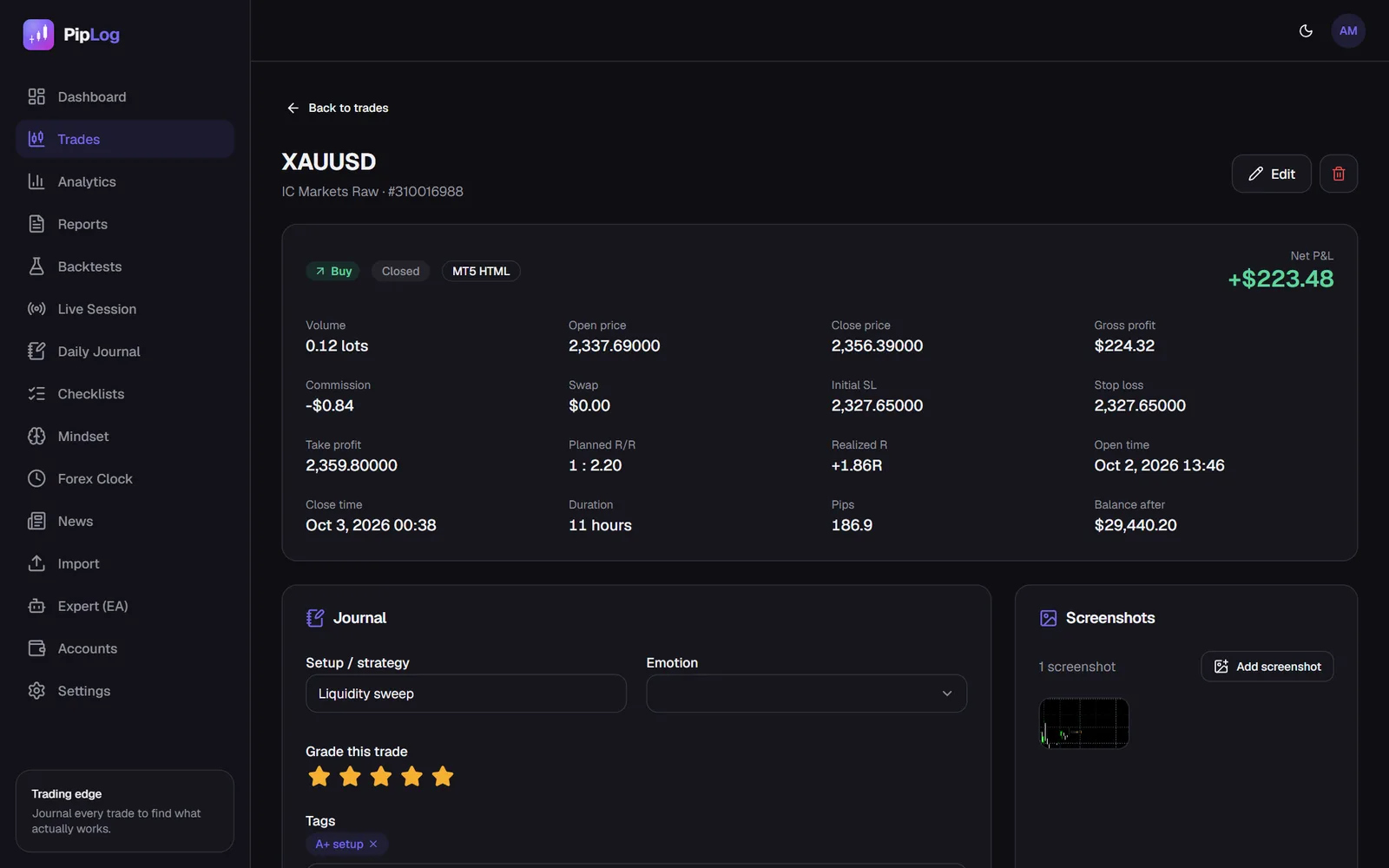Click the Backtests flask icon
Viewport: 1389px width, 868px height.
pos(36,266)
